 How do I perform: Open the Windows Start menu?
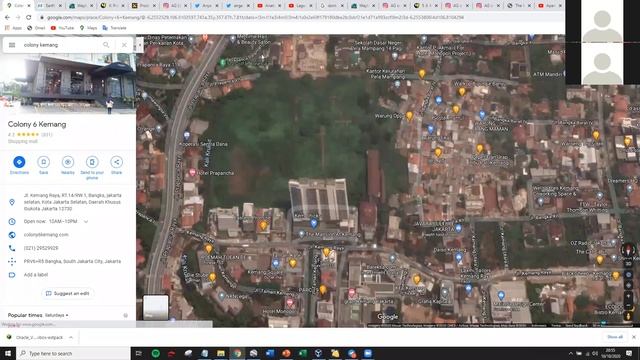(x=8, y=353)
